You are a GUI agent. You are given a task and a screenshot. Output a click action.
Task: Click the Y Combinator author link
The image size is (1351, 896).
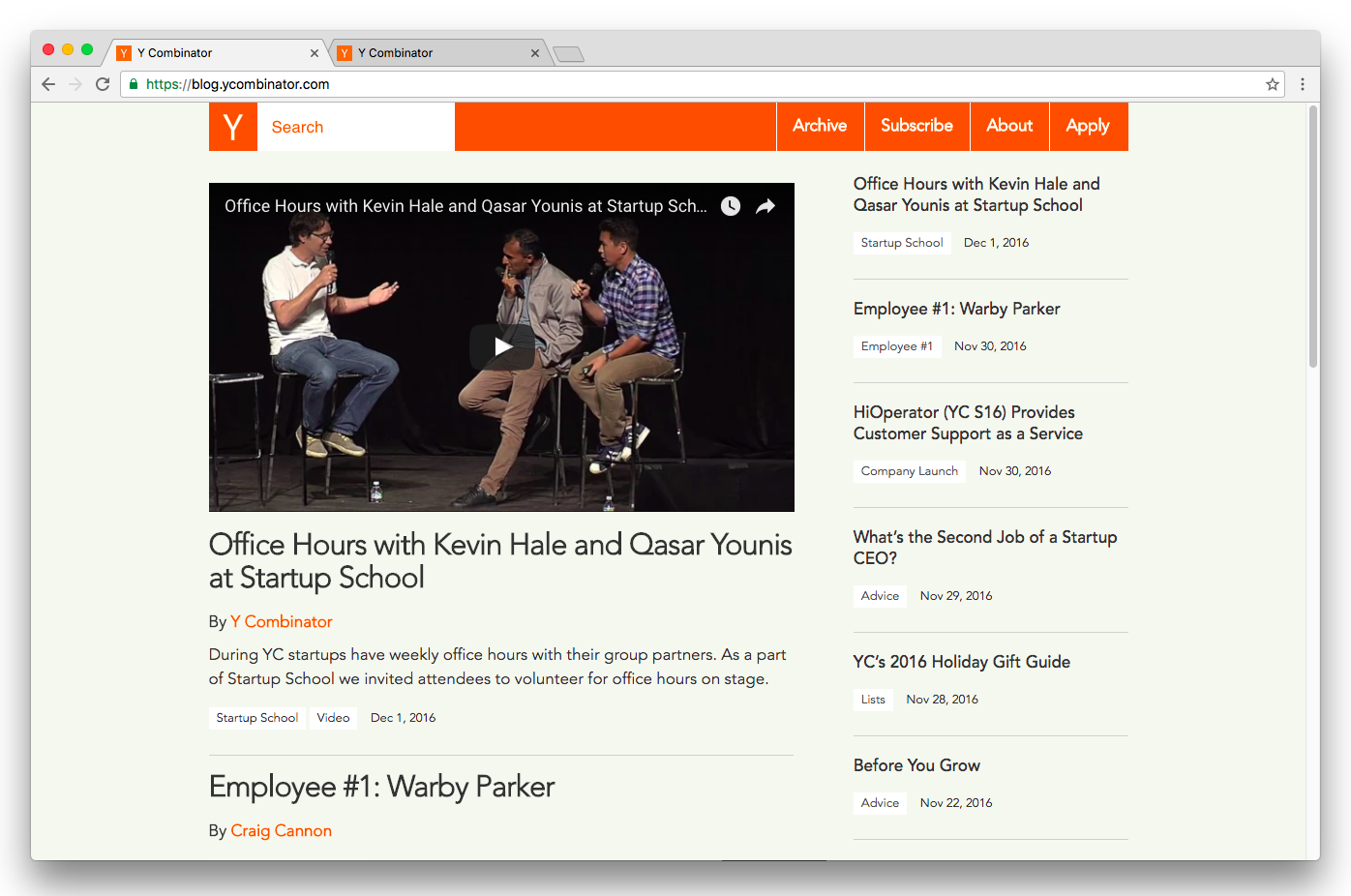(x=282, y=621)
